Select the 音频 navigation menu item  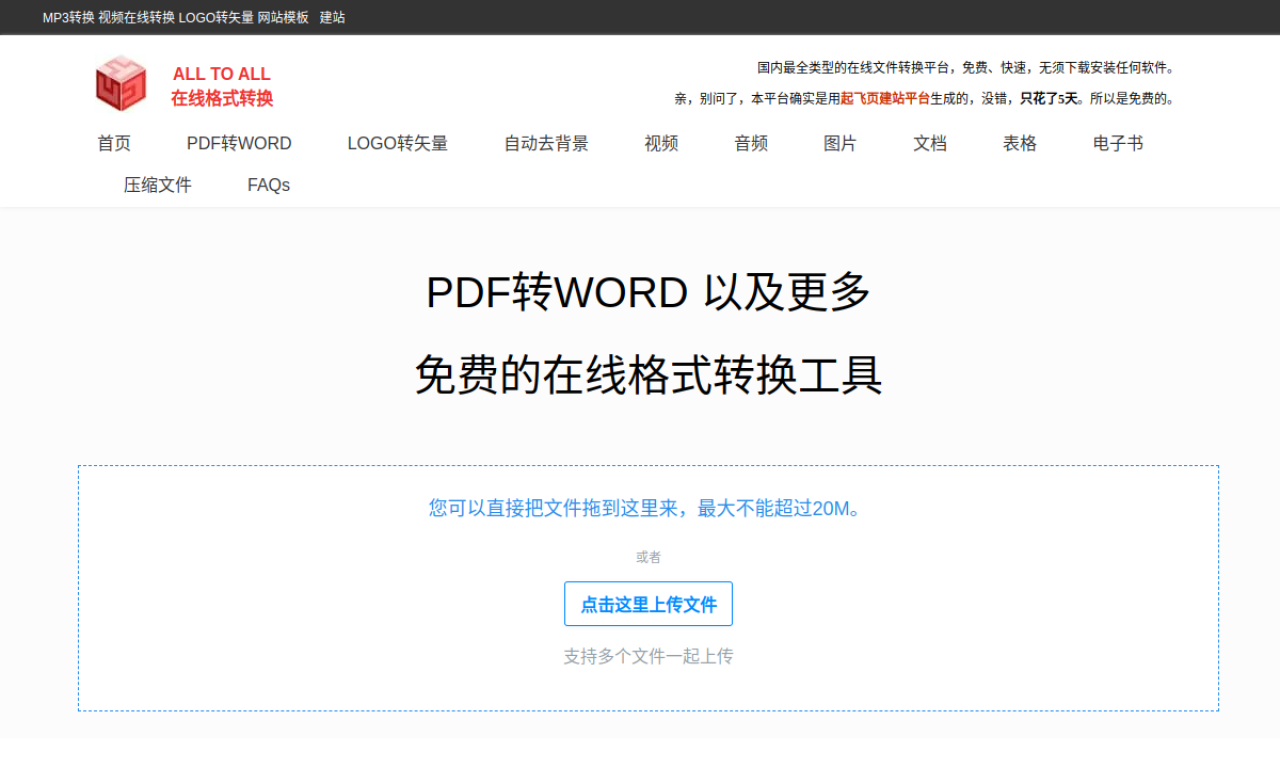coord(751,143)
